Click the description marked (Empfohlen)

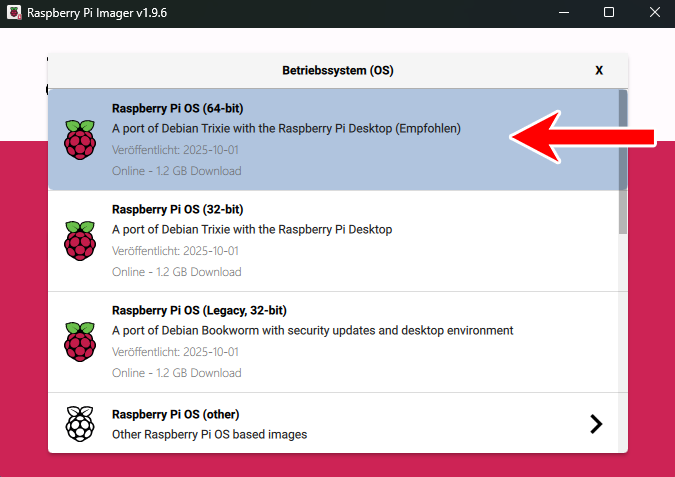click(286, 129)
